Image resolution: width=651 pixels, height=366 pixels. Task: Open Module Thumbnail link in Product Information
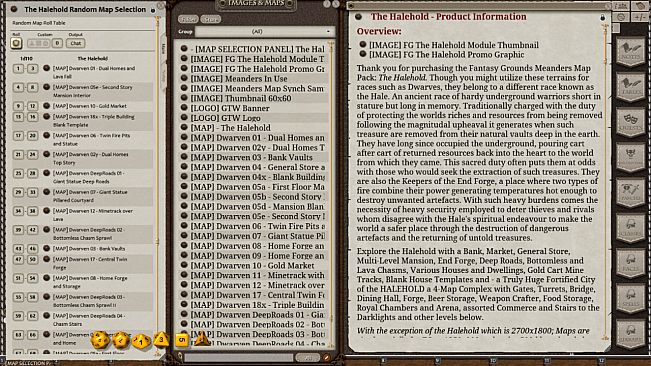pyautogui.click(x=449, y=45)
